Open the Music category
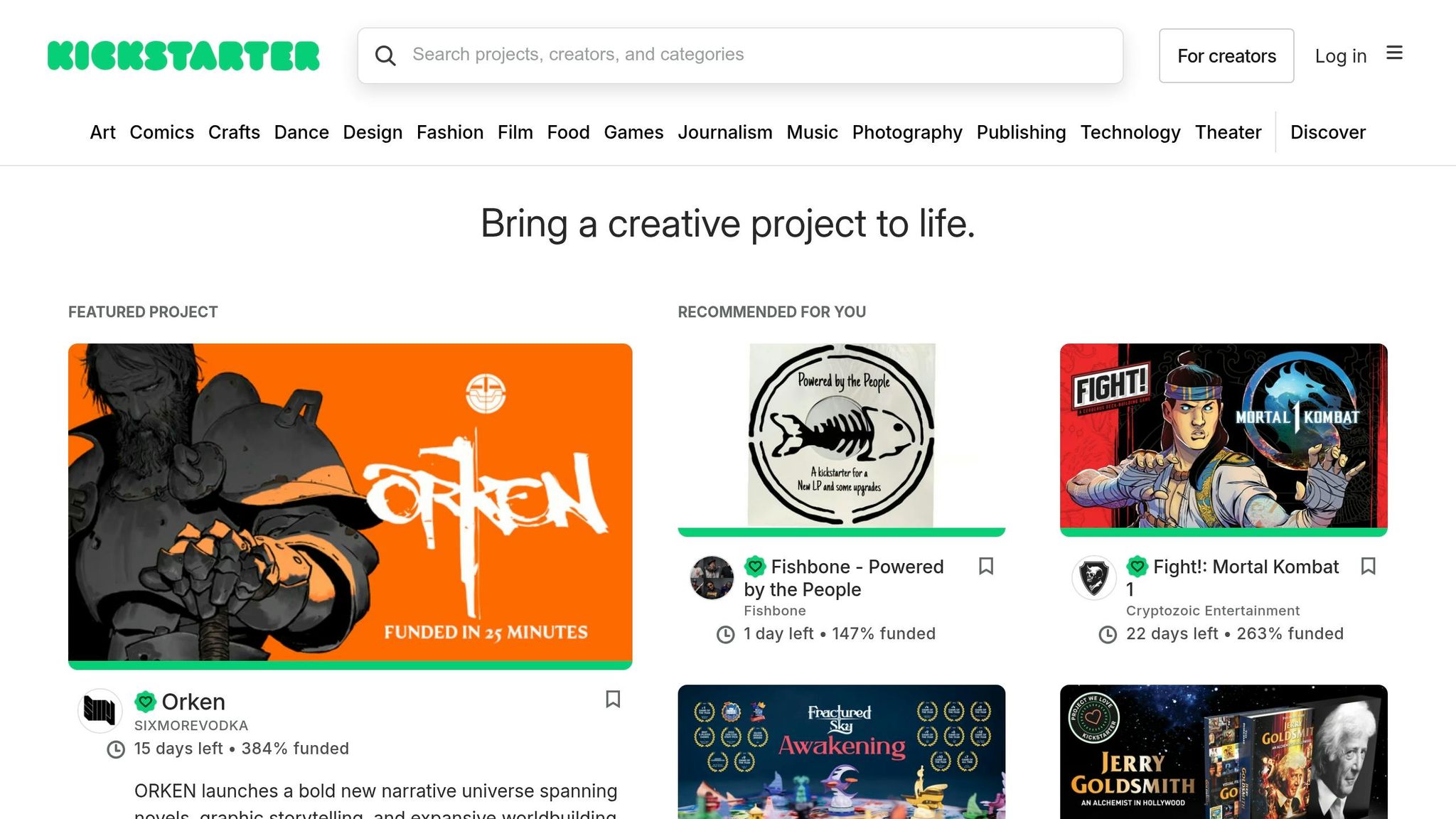The height and width of the screenshot is (819, 1456). point(812,132)
